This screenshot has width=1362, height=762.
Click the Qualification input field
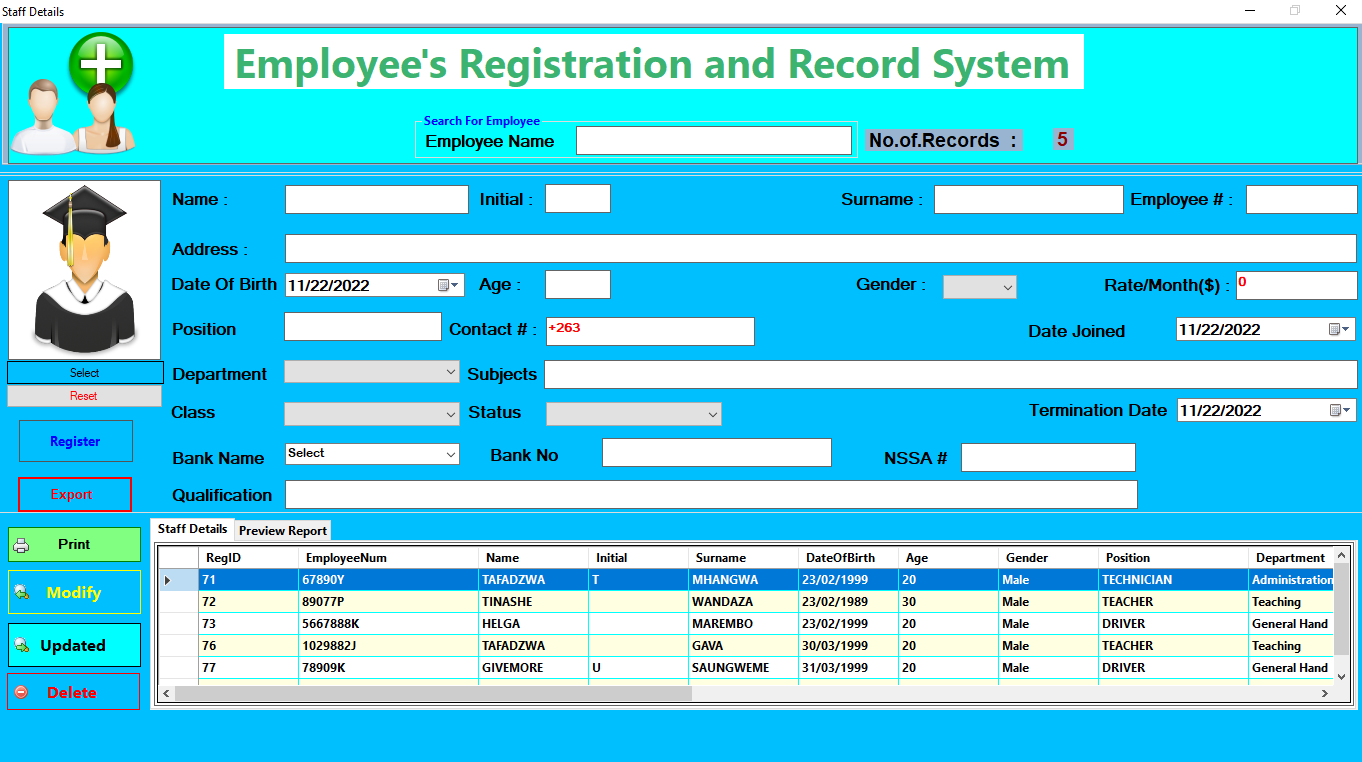[x=711, y=494]
